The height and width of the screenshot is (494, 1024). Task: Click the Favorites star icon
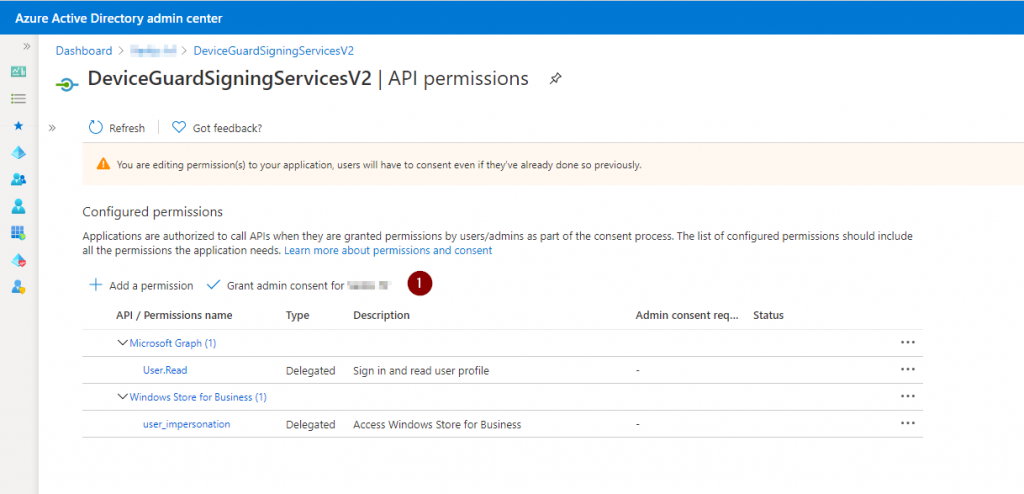pos(19,125)
